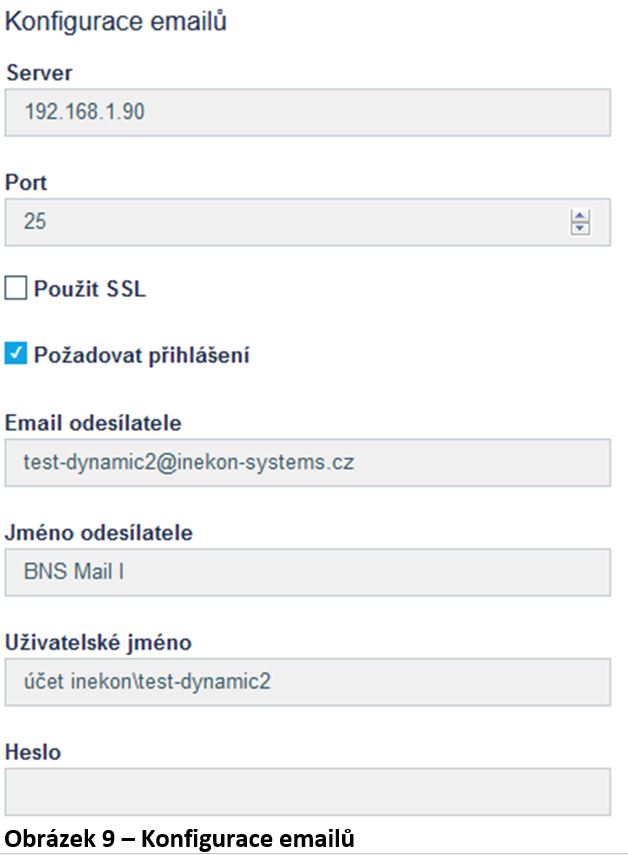Focus the Uživatelské jméno input field
Image resolution: width=628 pixels, height=855 pixels.
(307, 683)
